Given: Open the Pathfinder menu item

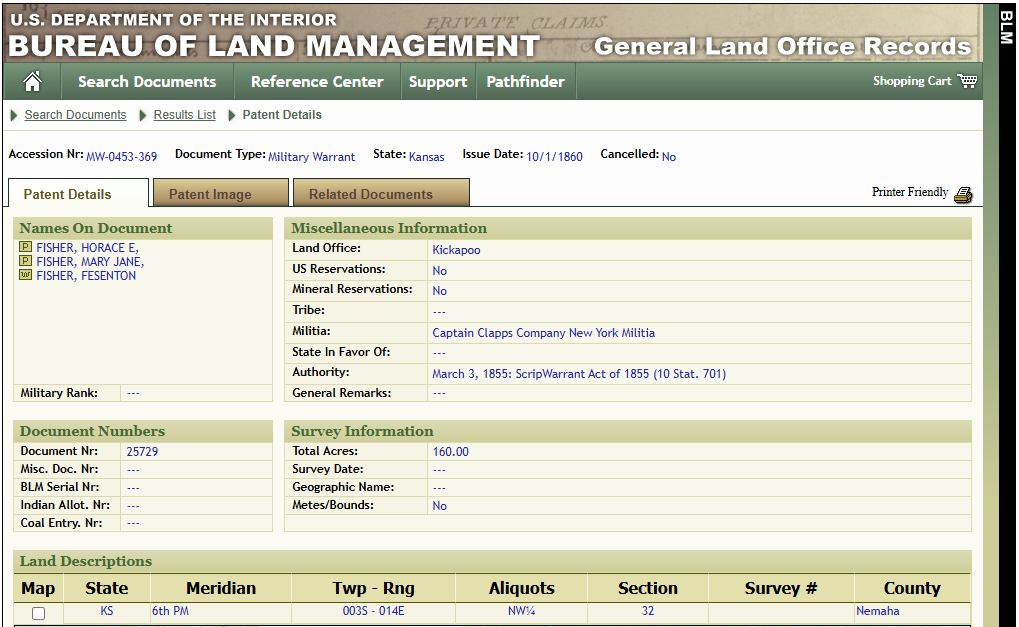Looking at the screenshot, I should click(525, 82).
